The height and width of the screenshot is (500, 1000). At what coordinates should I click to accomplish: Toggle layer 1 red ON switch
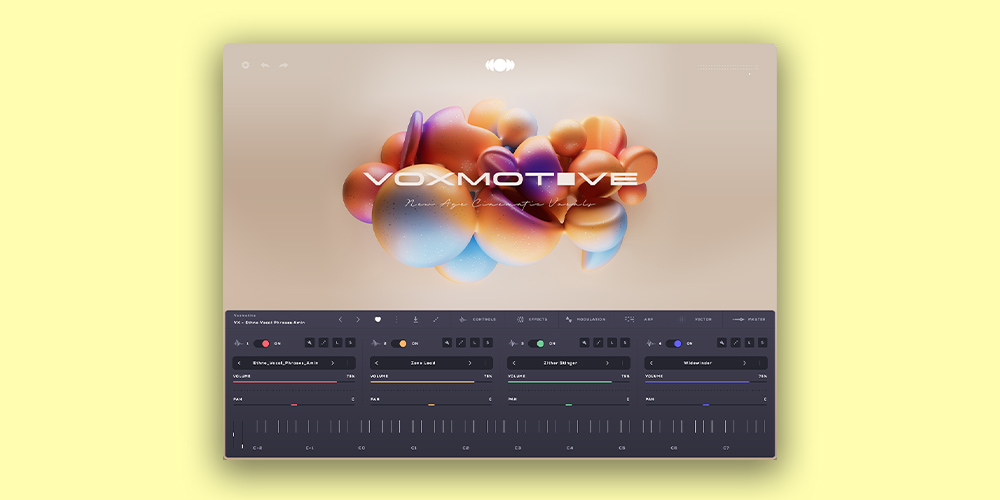coord(262,343)
